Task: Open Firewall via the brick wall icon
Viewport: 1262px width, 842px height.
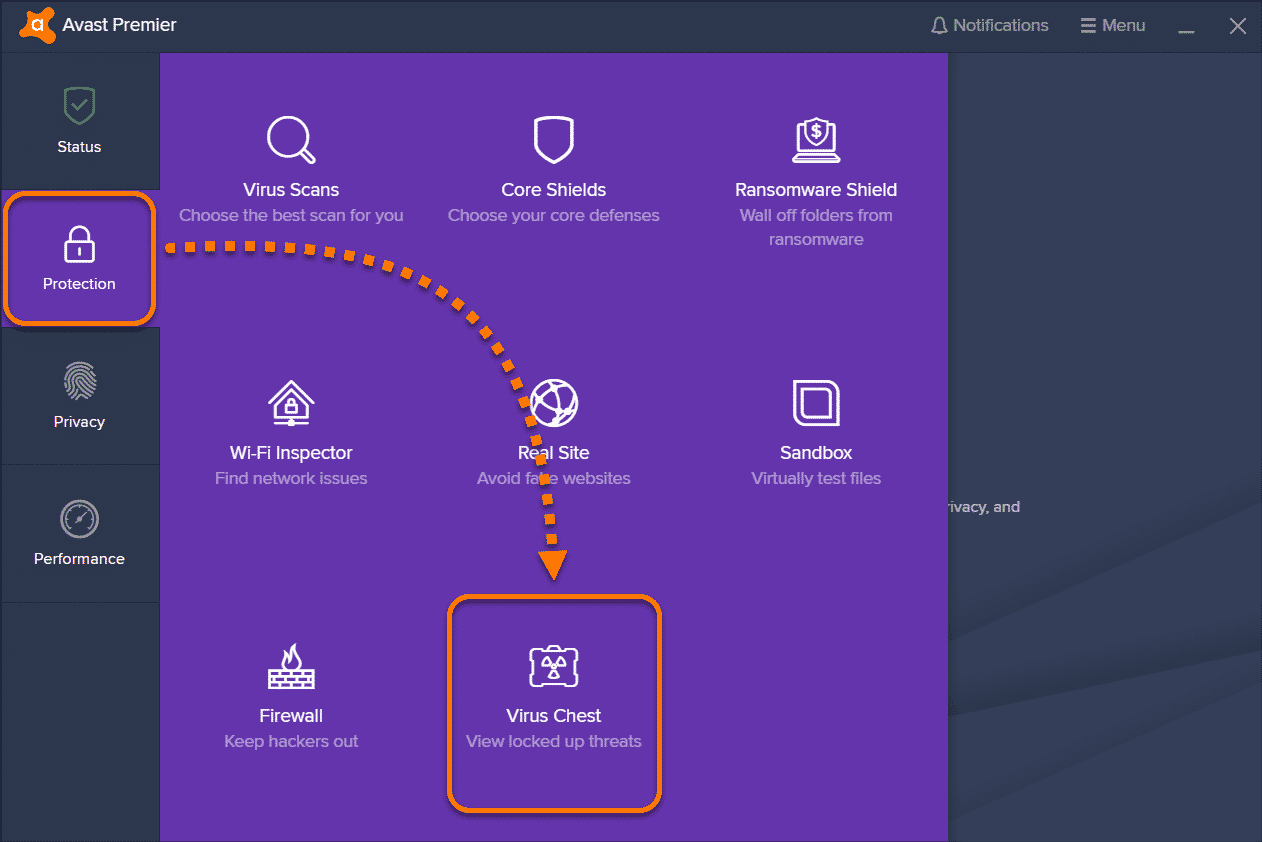Action: (291, 665)
